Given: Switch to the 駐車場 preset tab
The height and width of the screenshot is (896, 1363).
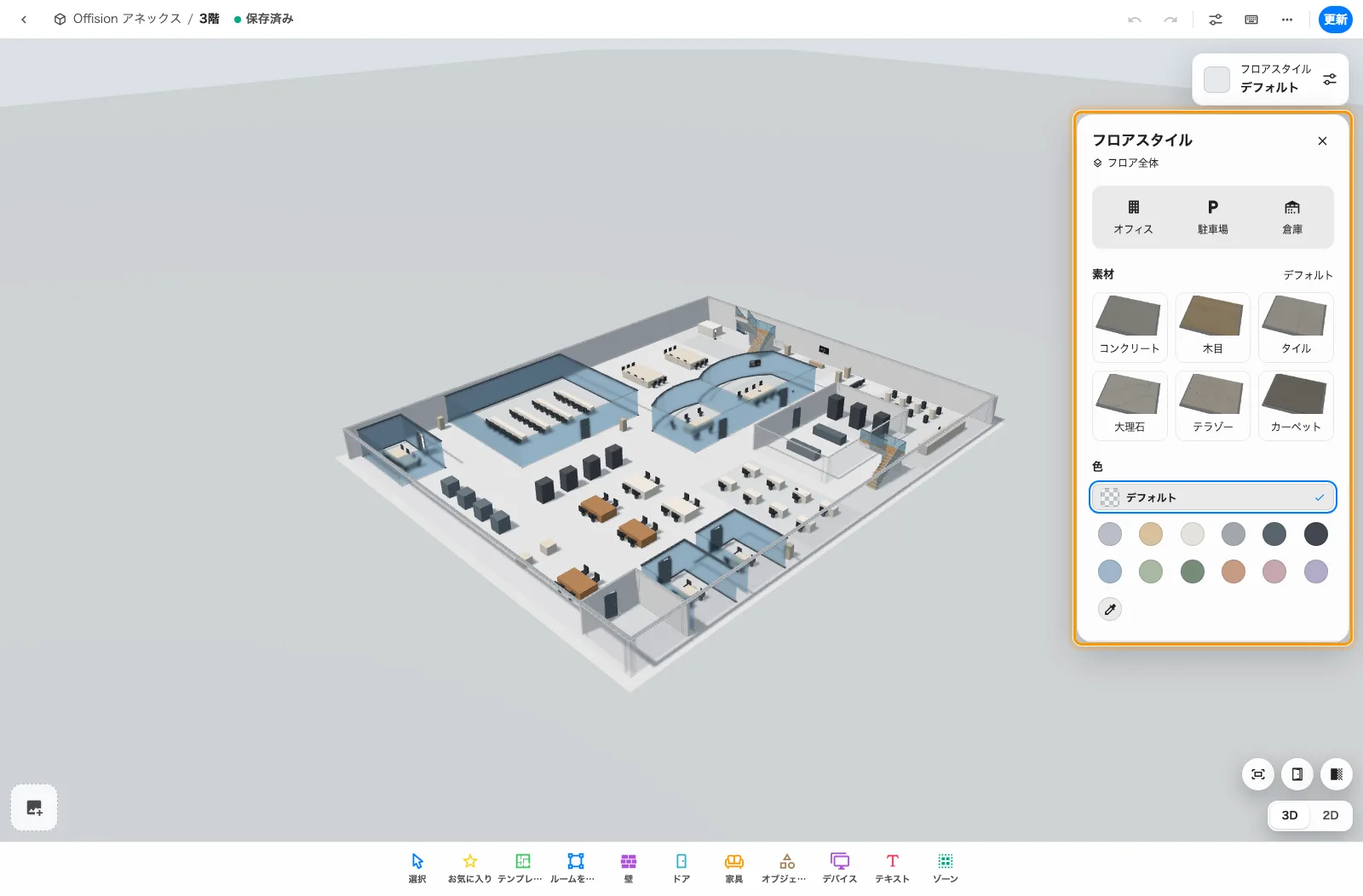Looking at the screenshot, I should (1213, 217).
